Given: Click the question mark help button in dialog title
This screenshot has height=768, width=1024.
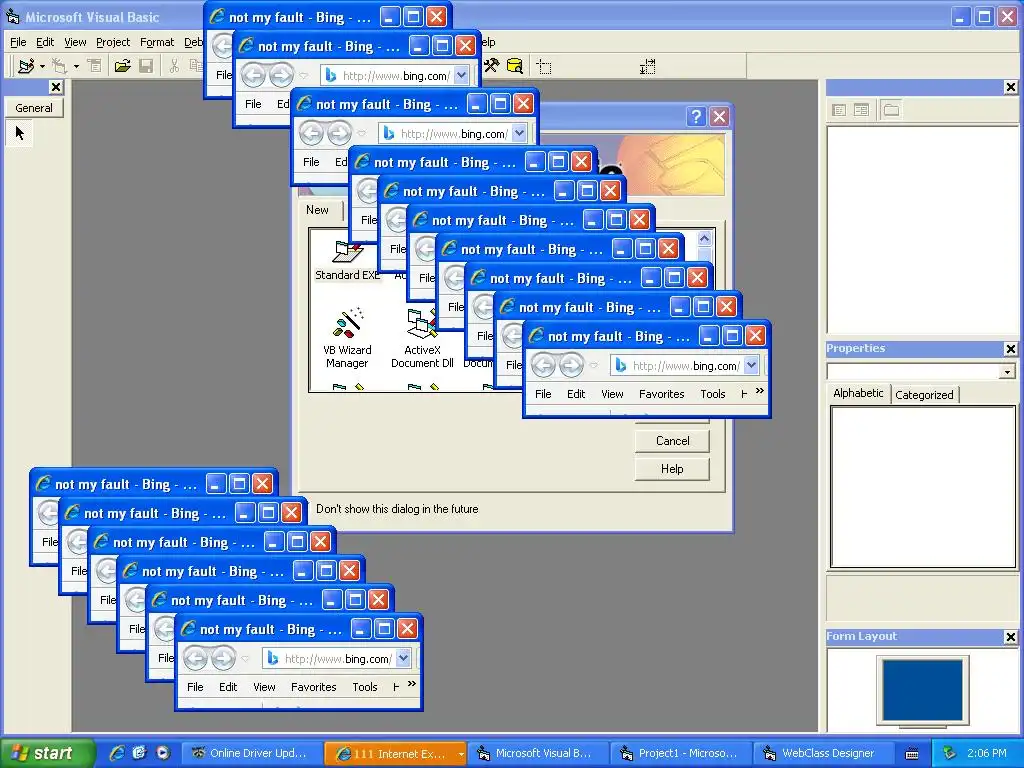Looking at the screenshot, I should point(696,117).
